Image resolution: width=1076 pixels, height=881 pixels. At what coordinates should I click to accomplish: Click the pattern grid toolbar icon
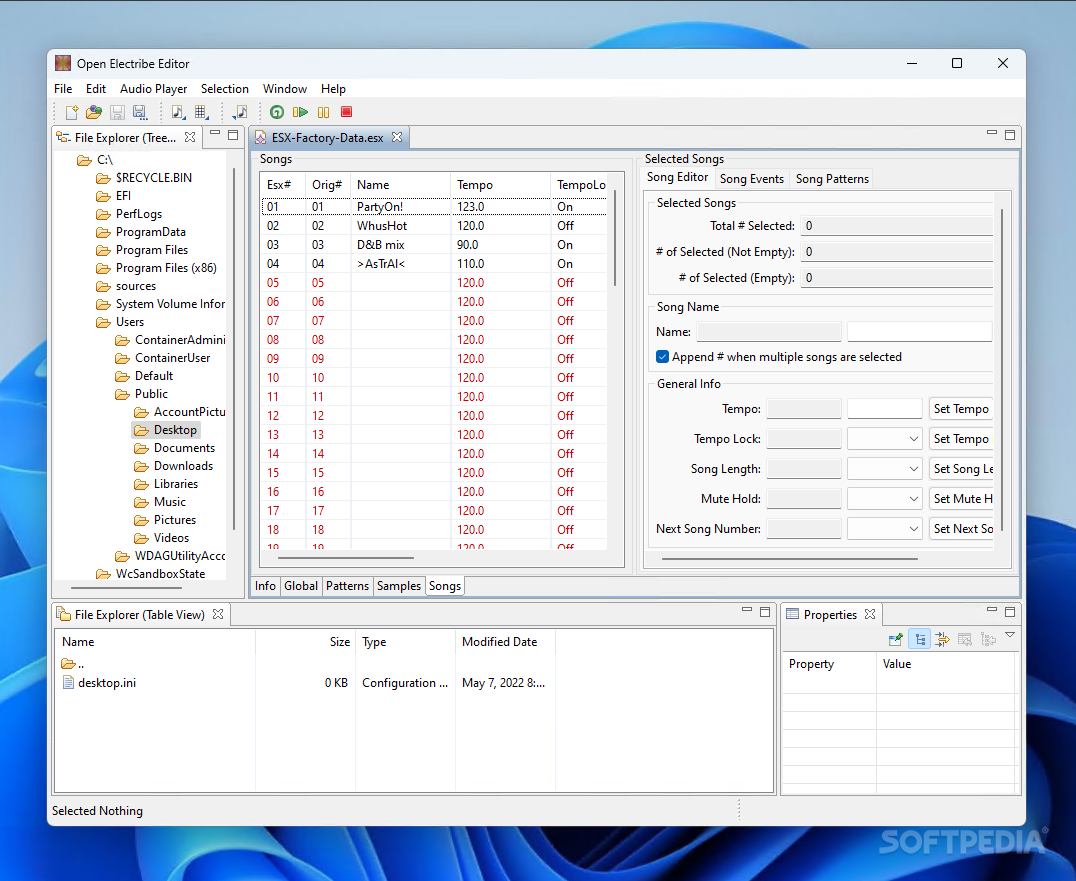tap(201, 112)
